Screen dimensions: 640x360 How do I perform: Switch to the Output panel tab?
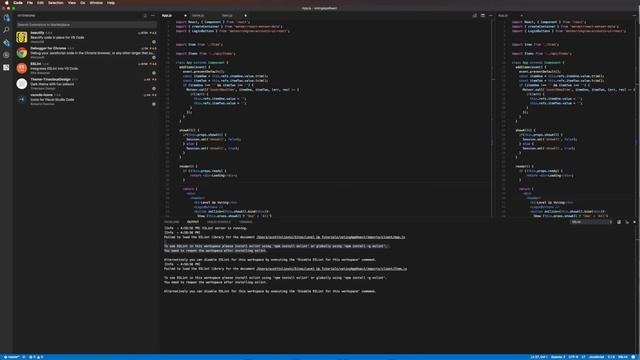click(193, 222)
